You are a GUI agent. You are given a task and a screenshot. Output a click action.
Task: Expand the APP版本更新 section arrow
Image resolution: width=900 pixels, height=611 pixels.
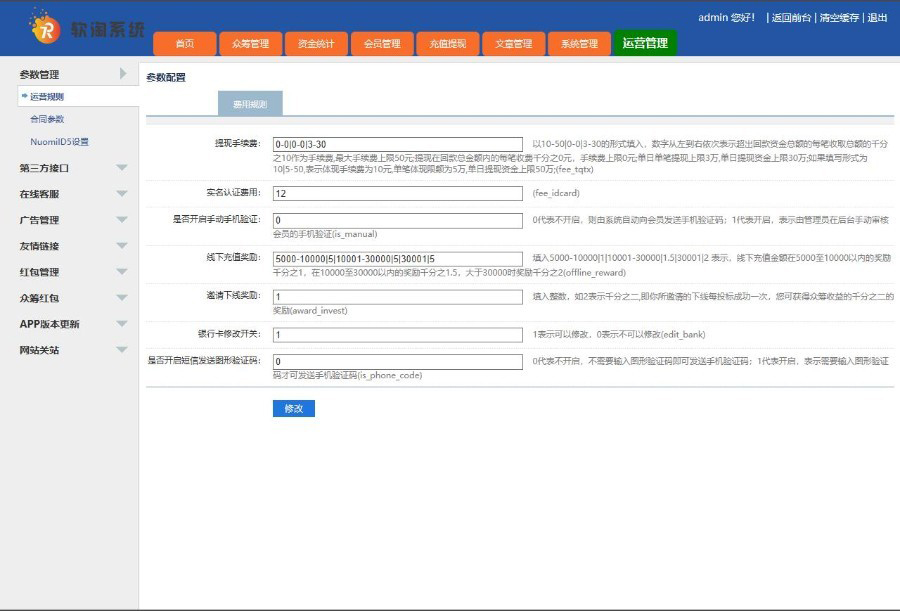tap(122, 324)
